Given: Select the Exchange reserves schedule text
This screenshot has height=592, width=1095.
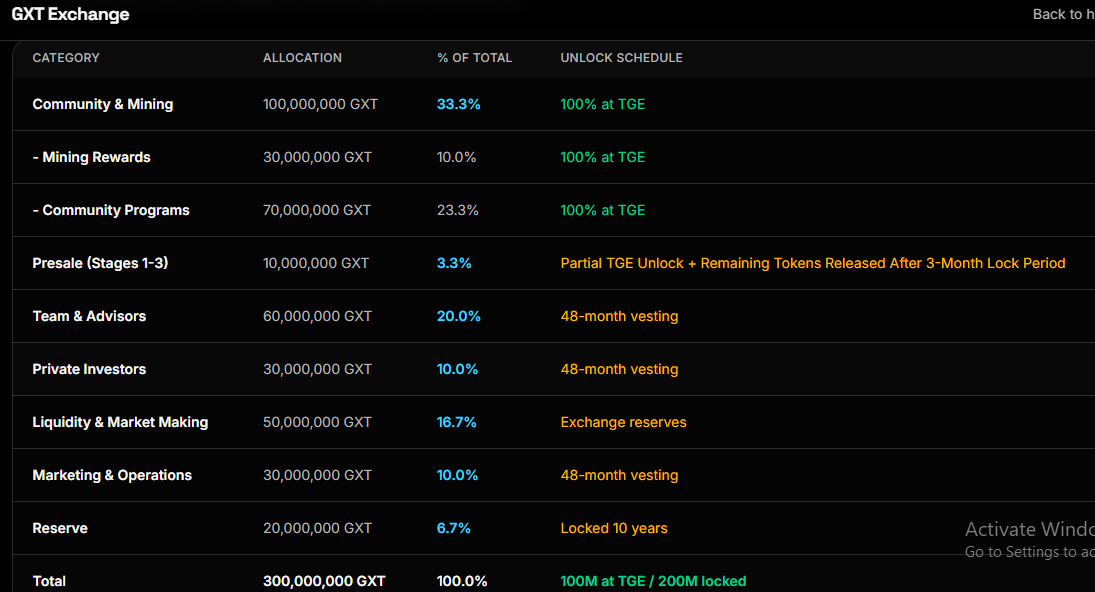Looking at the screenshot, I should pos(624,422).
